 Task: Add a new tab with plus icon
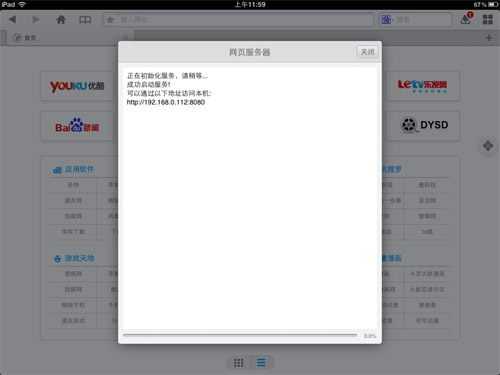489,38
